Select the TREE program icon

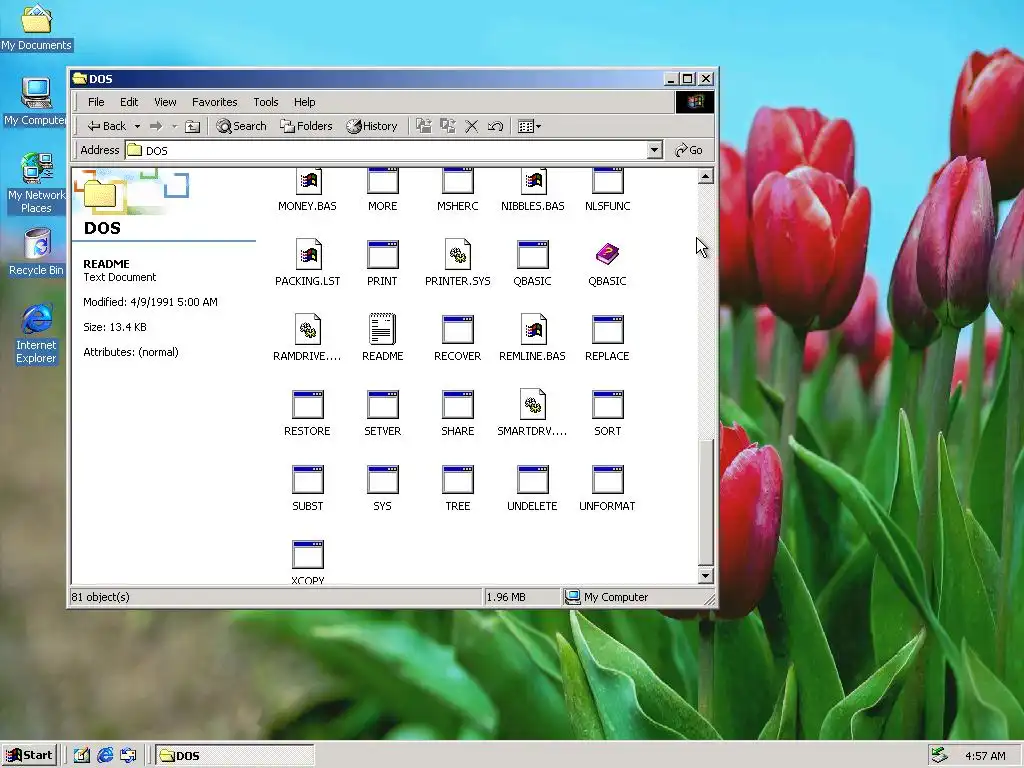(x=458, y=480)
